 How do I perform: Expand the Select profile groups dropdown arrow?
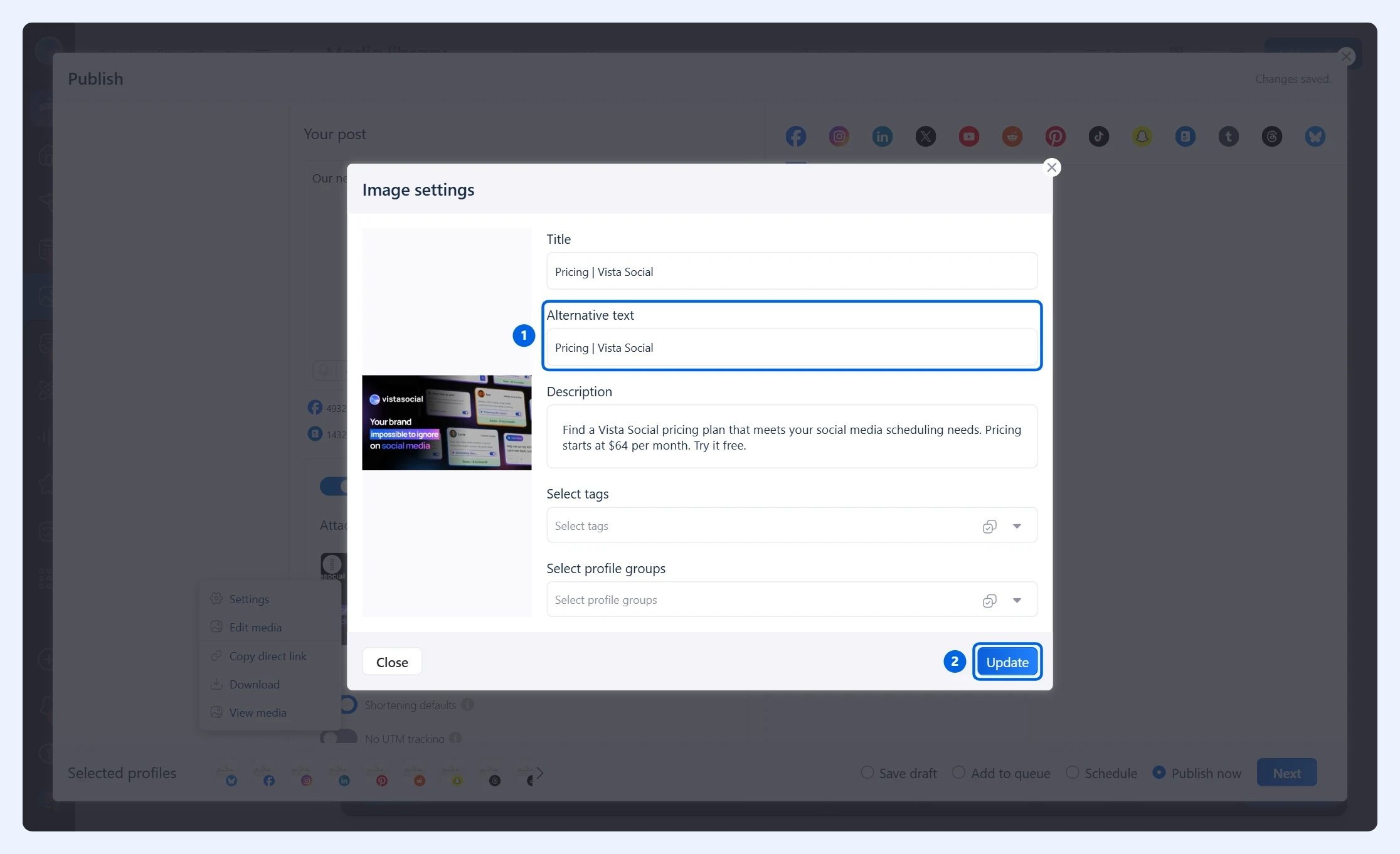(1017, 601)
